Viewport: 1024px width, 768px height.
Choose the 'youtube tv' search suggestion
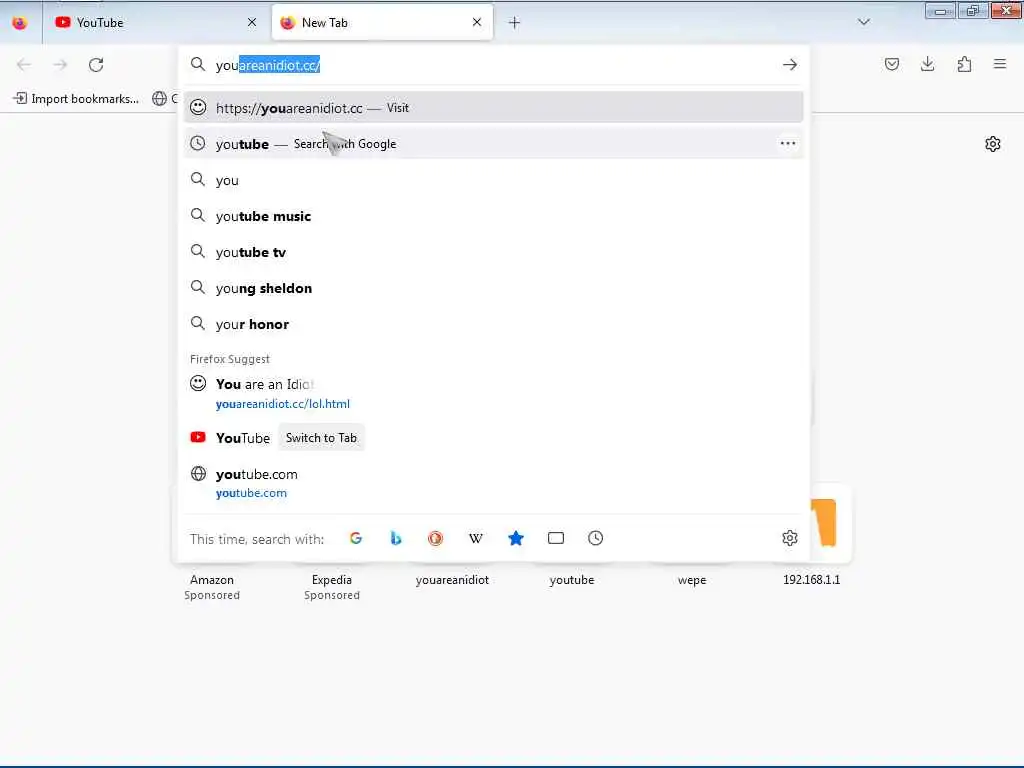(x=493, y=251)
